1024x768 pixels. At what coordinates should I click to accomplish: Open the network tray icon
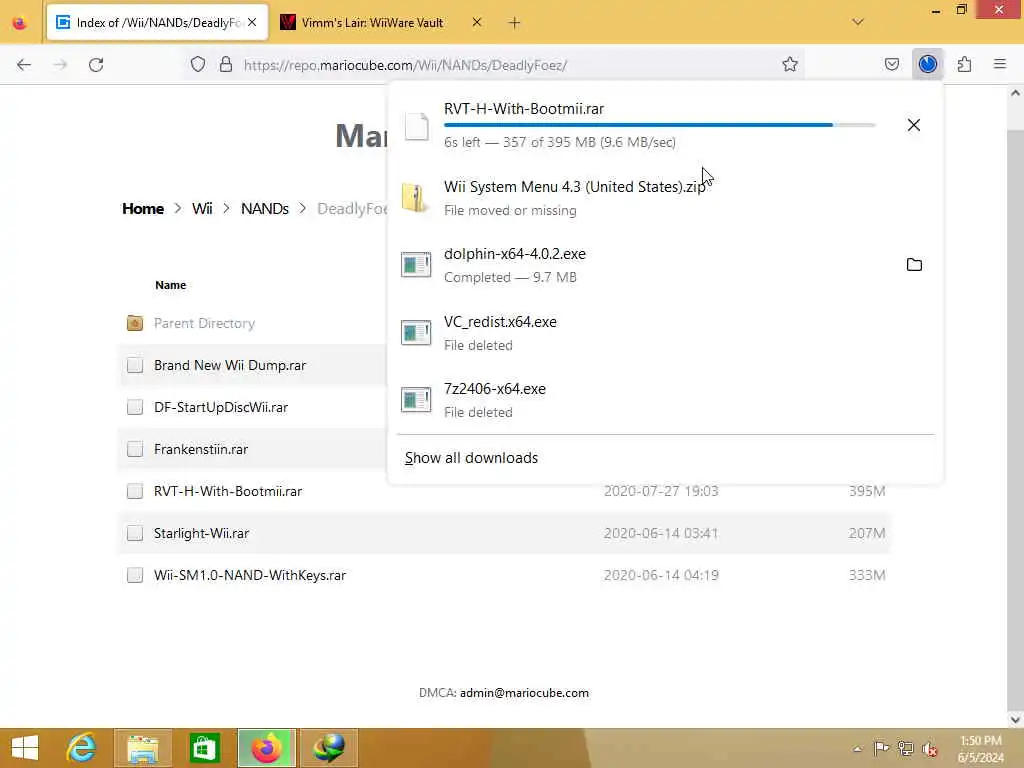pos(905,748)
